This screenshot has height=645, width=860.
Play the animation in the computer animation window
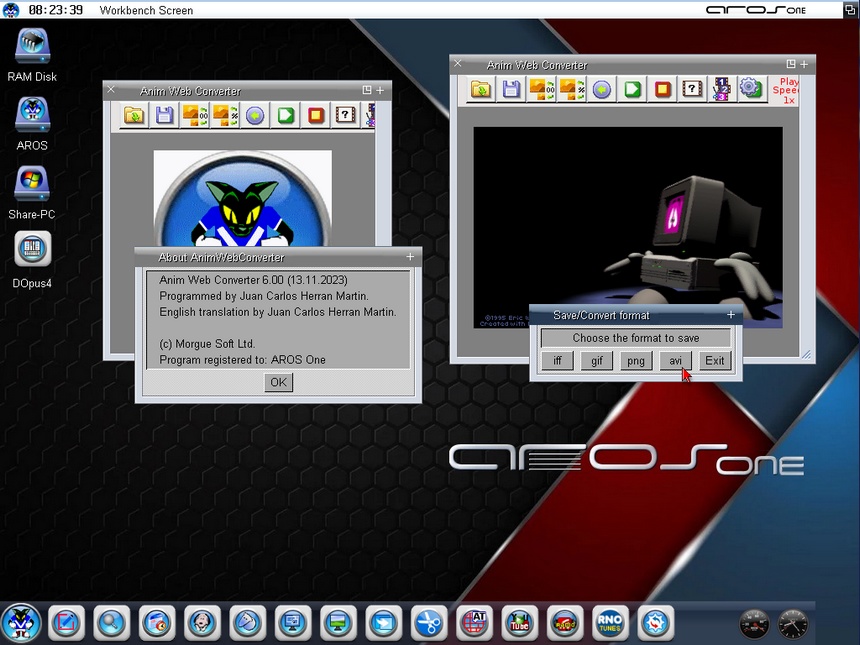tap(632, 89)
